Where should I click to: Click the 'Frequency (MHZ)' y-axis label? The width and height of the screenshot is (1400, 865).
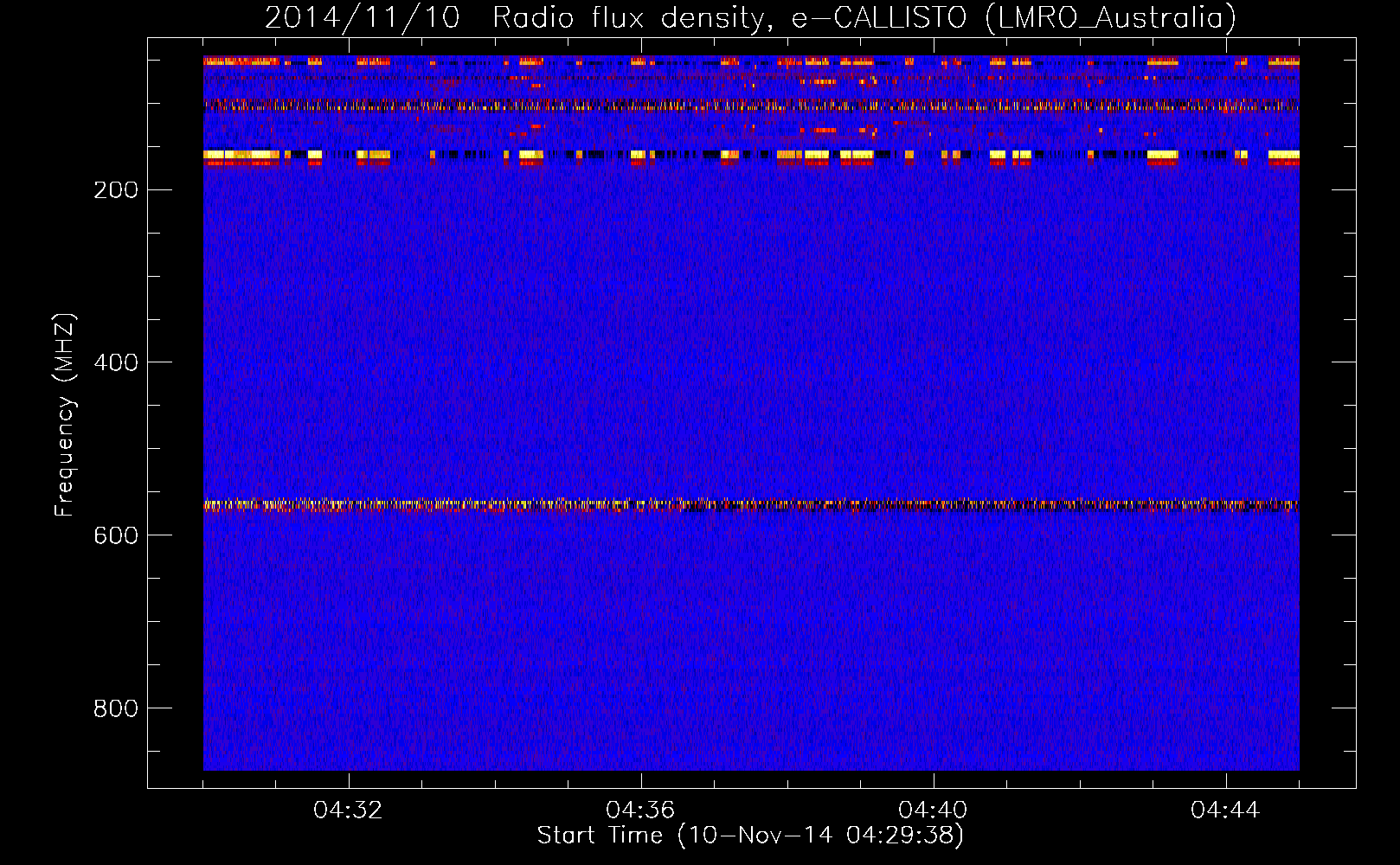(x=65, y=415)
